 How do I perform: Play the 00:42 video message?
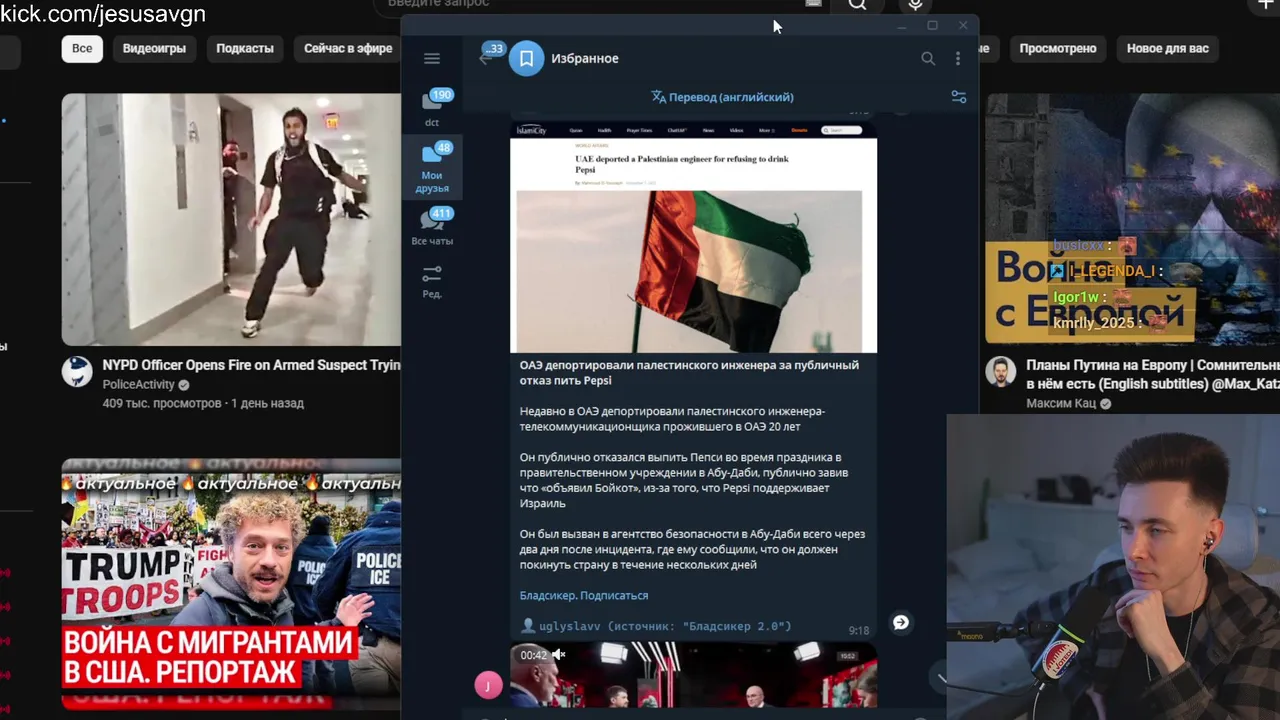point(693,675)
